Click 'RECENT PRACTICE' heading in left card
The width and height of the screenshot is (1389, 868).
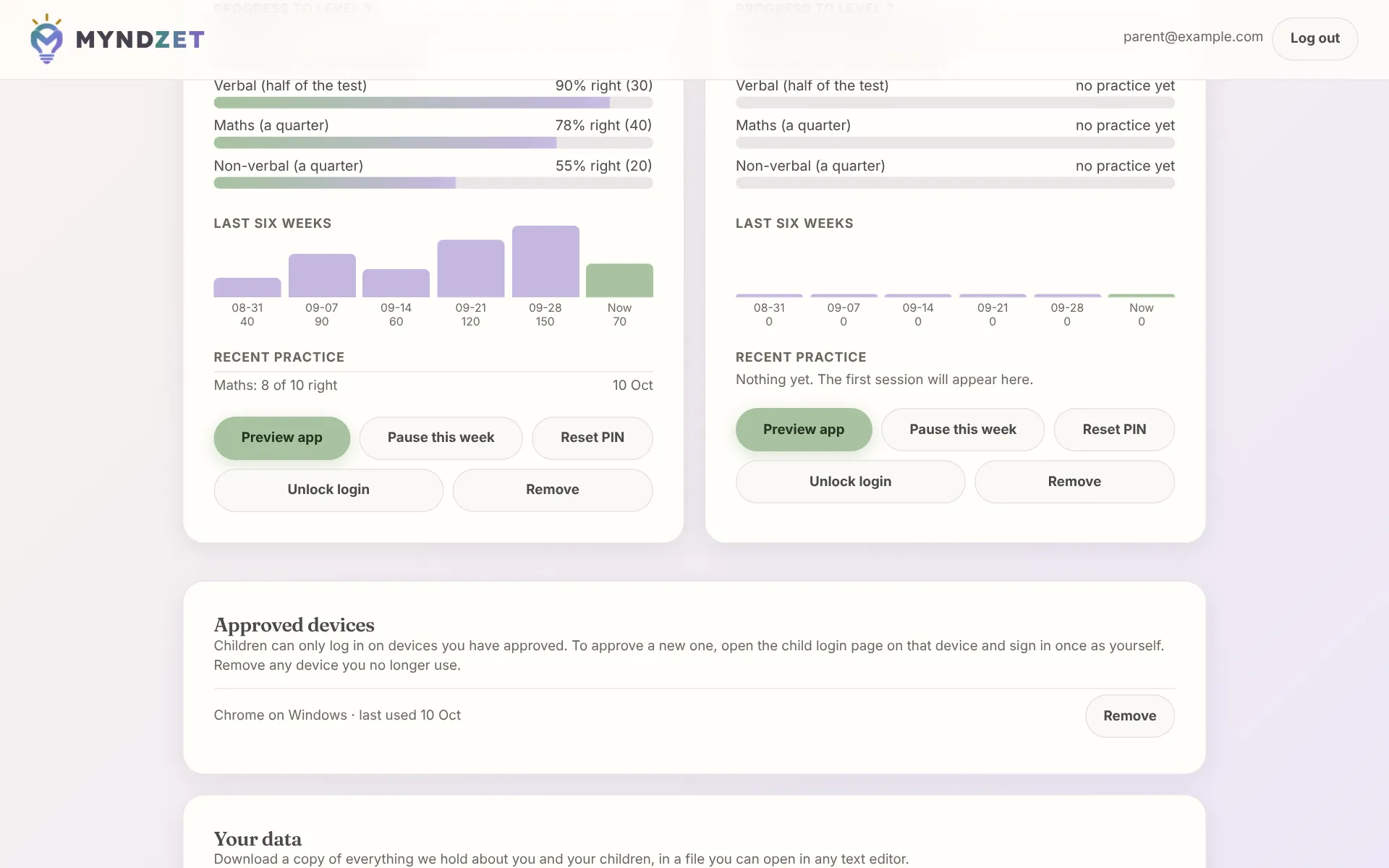(279, 357)
